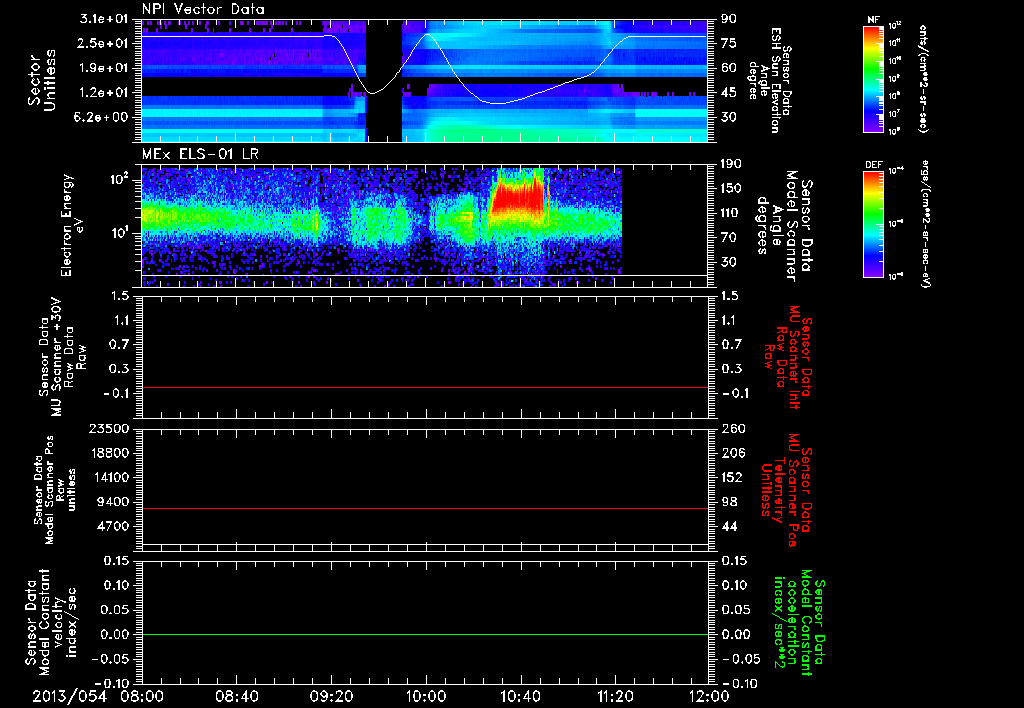Click the "1.9e+01" sector tick label
The image size is (1024, 708).
tap(105, 68)
